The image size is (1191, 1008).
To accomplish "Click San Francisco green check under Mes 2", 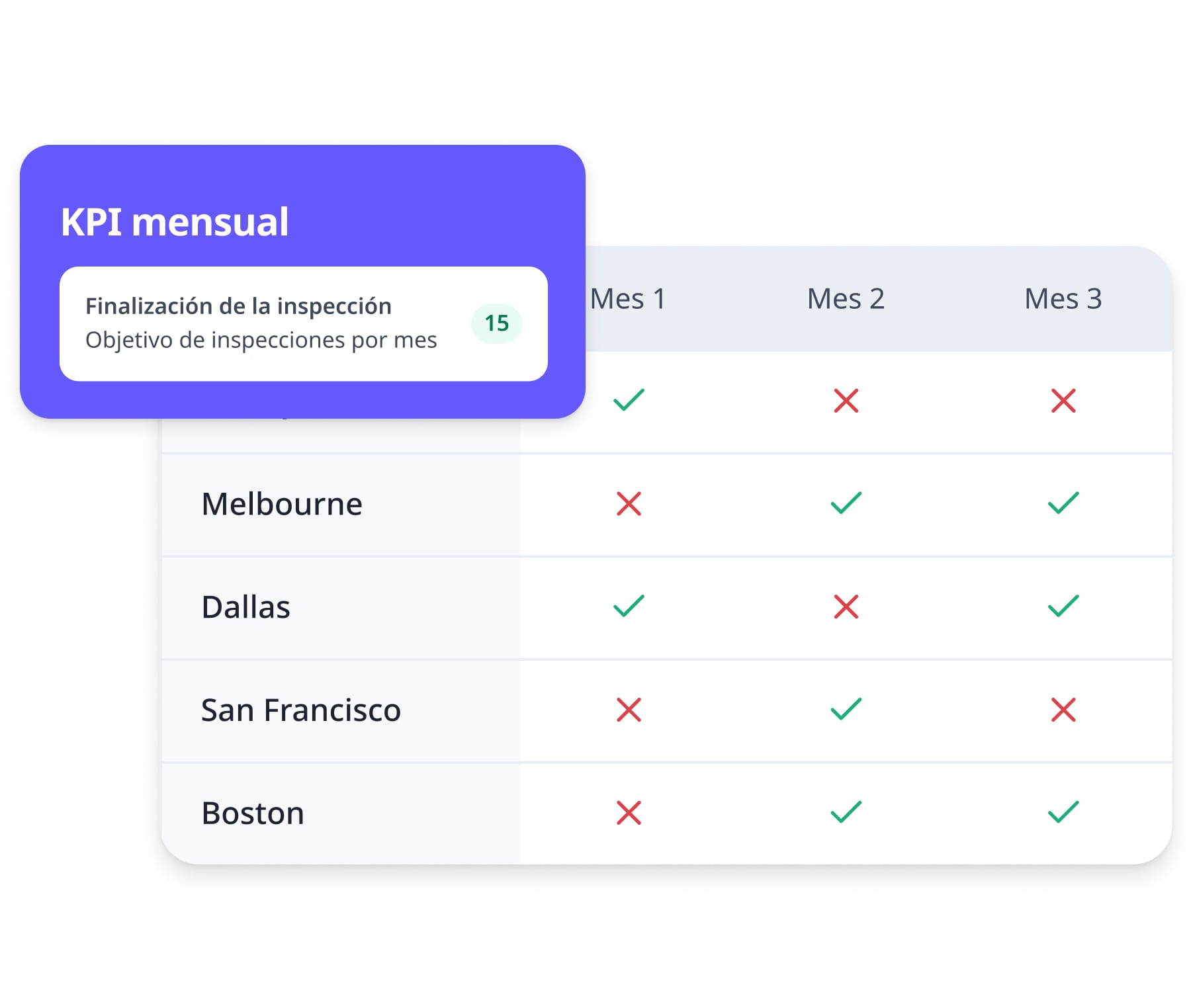I will [846, 710].
